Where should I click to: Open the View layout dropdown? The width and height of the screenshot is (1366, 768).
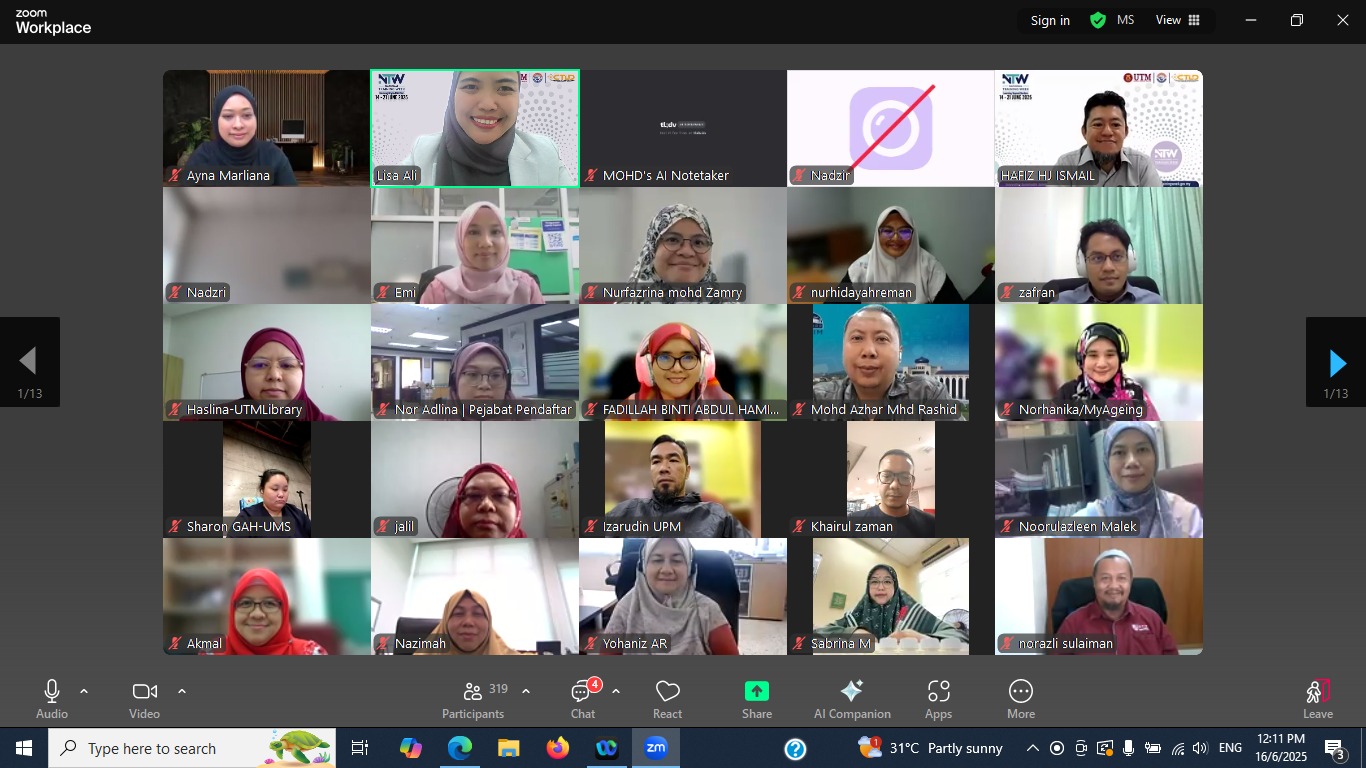click(x=1178, y=20)
